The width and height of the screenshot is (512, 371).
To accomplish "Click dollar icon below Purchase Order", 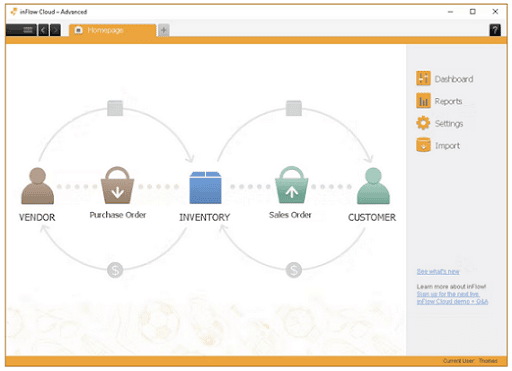I will tap(115, 270).
